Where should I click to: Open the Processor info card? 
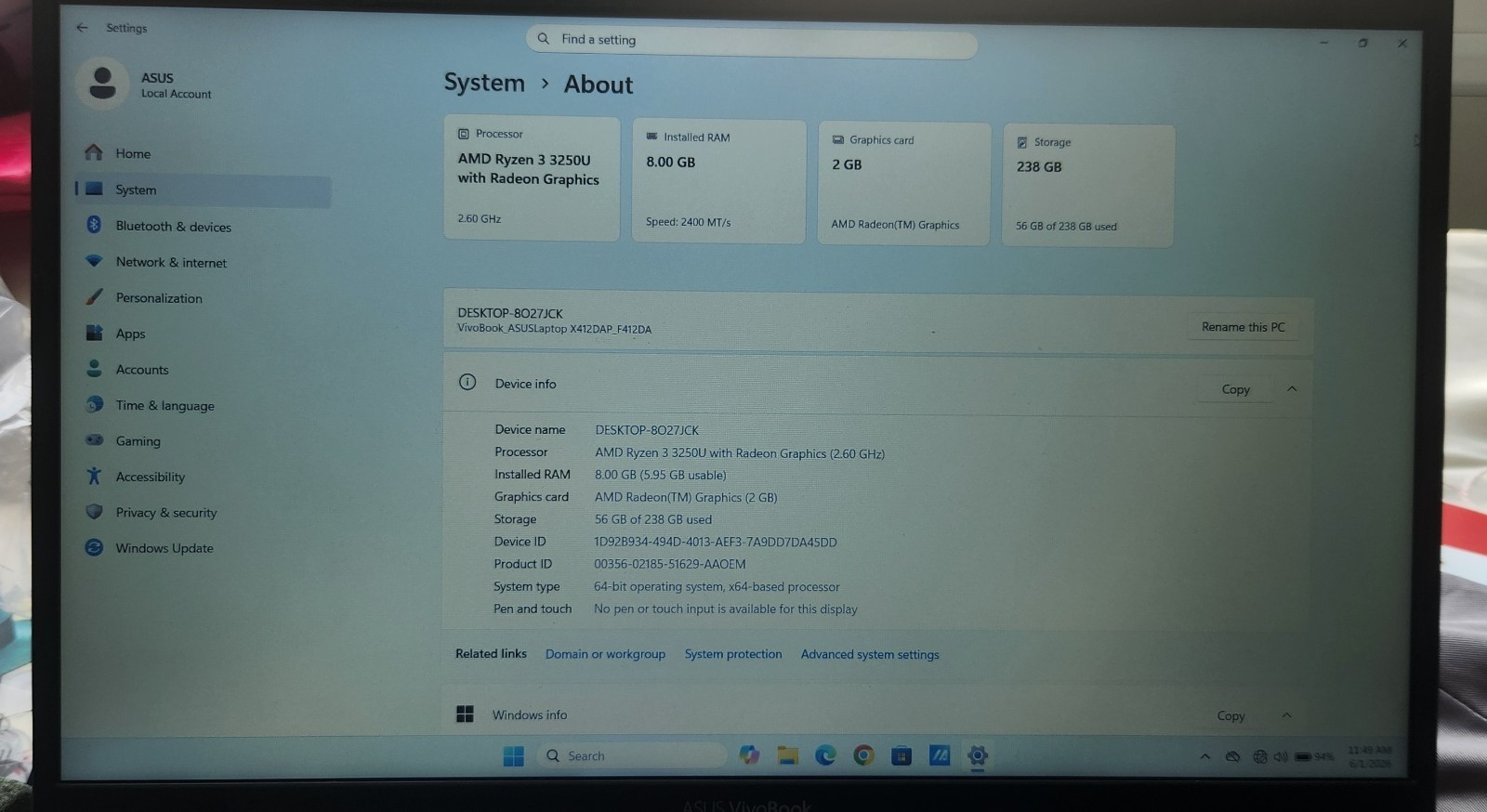tap(532, 178)
